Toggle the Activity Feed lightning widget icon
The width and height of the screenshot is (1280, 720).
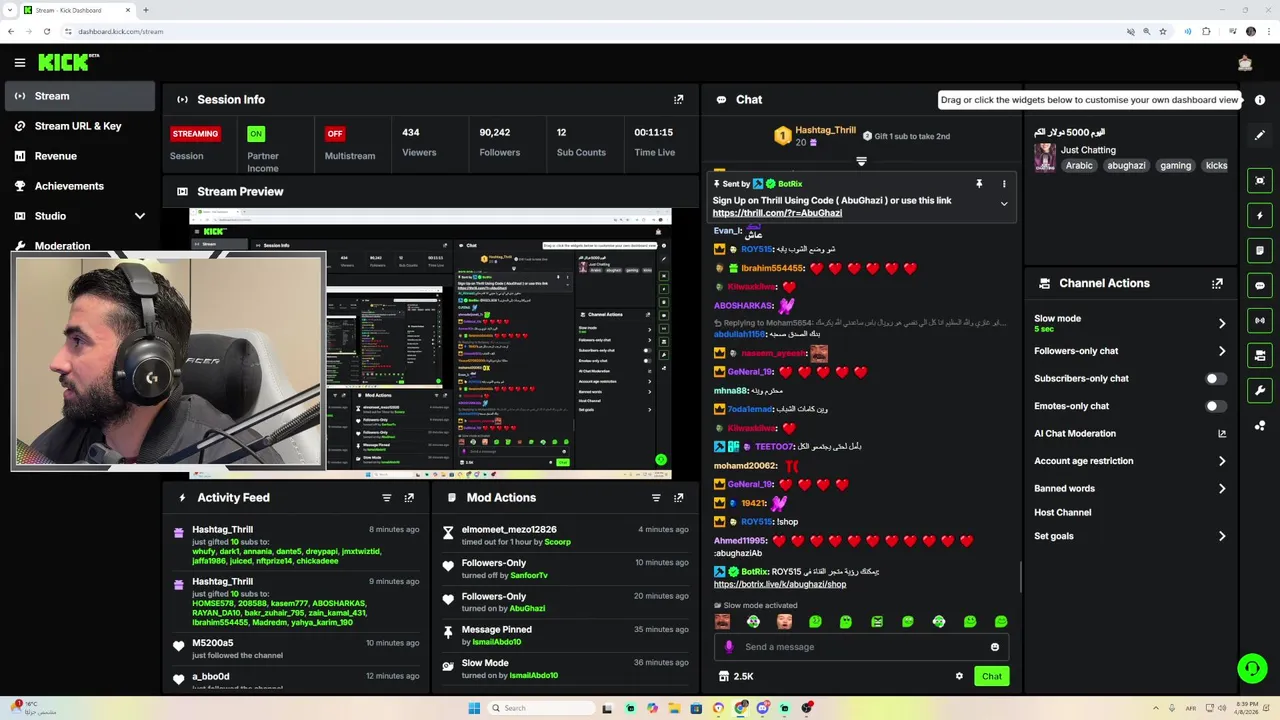click(1260, 215)
